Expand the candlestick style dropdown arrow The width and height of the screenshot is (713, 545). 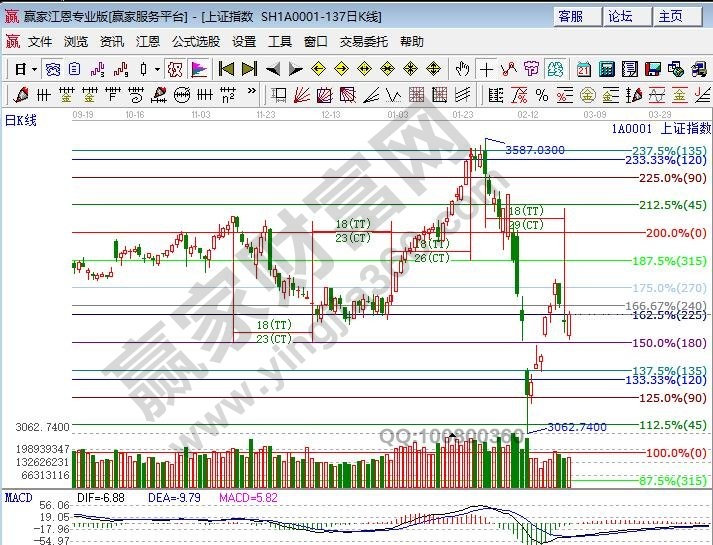click(x=156, y=69)
